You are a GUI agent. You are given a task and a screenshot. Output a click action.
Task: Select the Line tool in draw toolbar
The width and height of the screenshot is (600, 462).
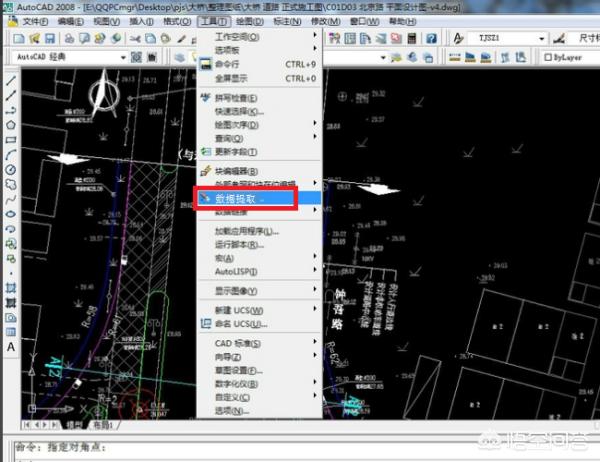[11, 81]
